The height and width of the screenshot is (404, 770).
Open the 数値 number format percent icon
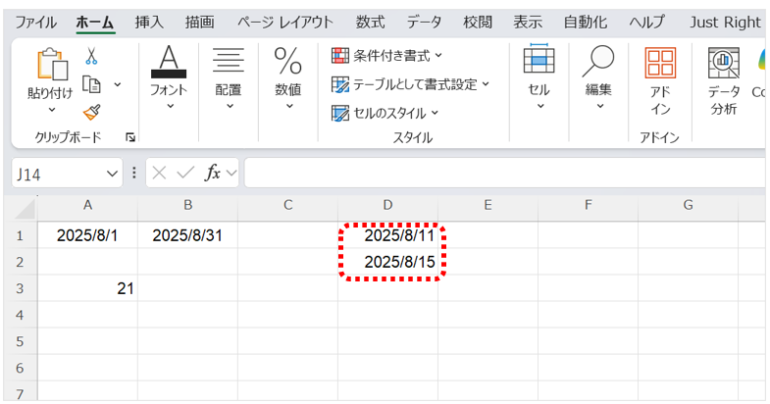tap(288, 61)
